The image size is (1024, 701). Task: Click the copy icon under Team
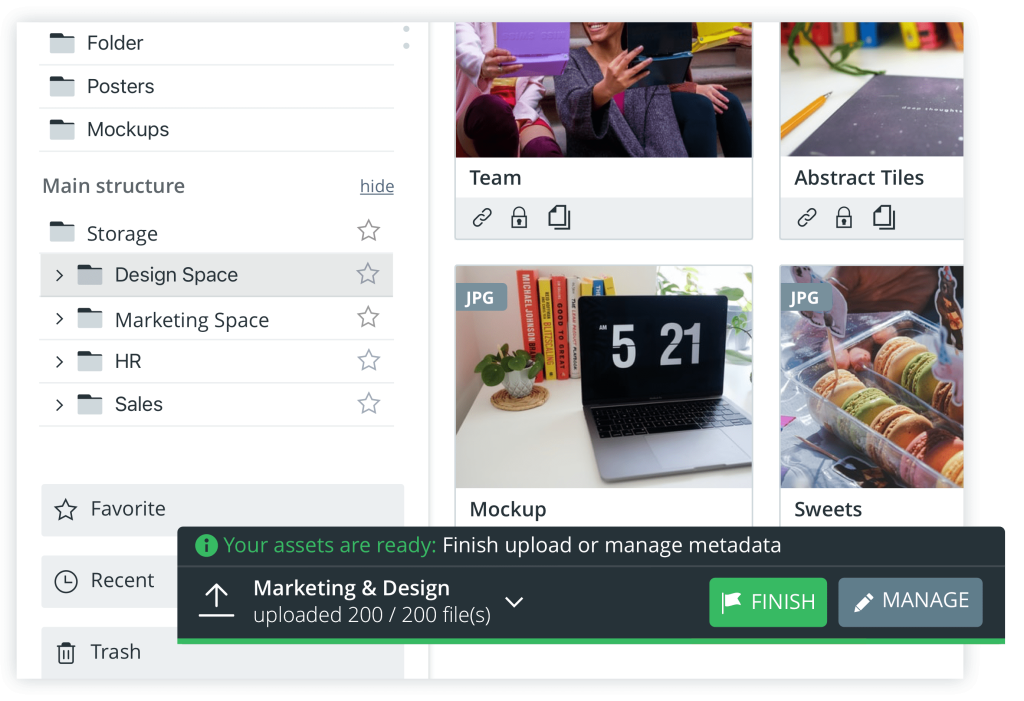(x=559, y=218)
